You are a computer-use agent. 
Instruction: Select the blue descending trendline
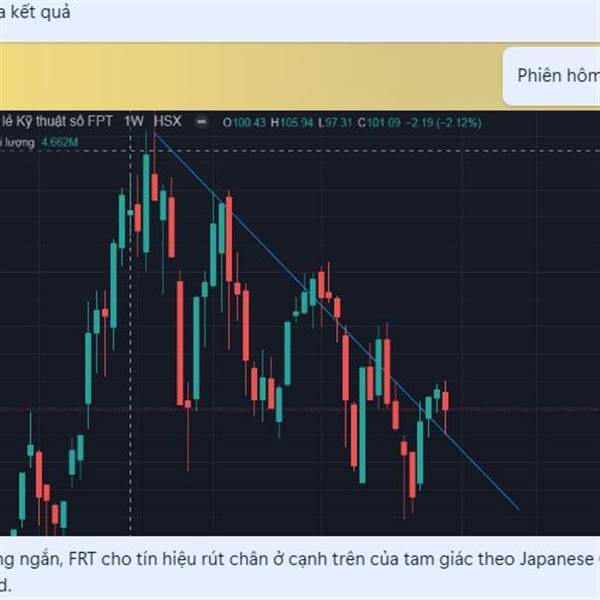tap(337, 321)
